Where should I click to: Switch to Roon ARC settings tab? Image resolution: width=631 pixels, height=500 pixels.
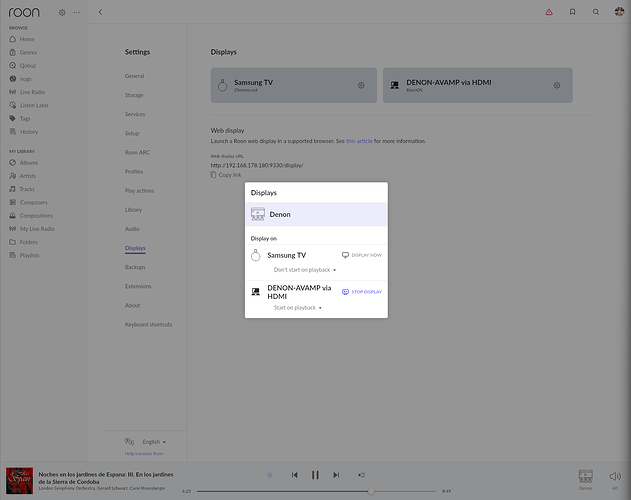point(137,153)
